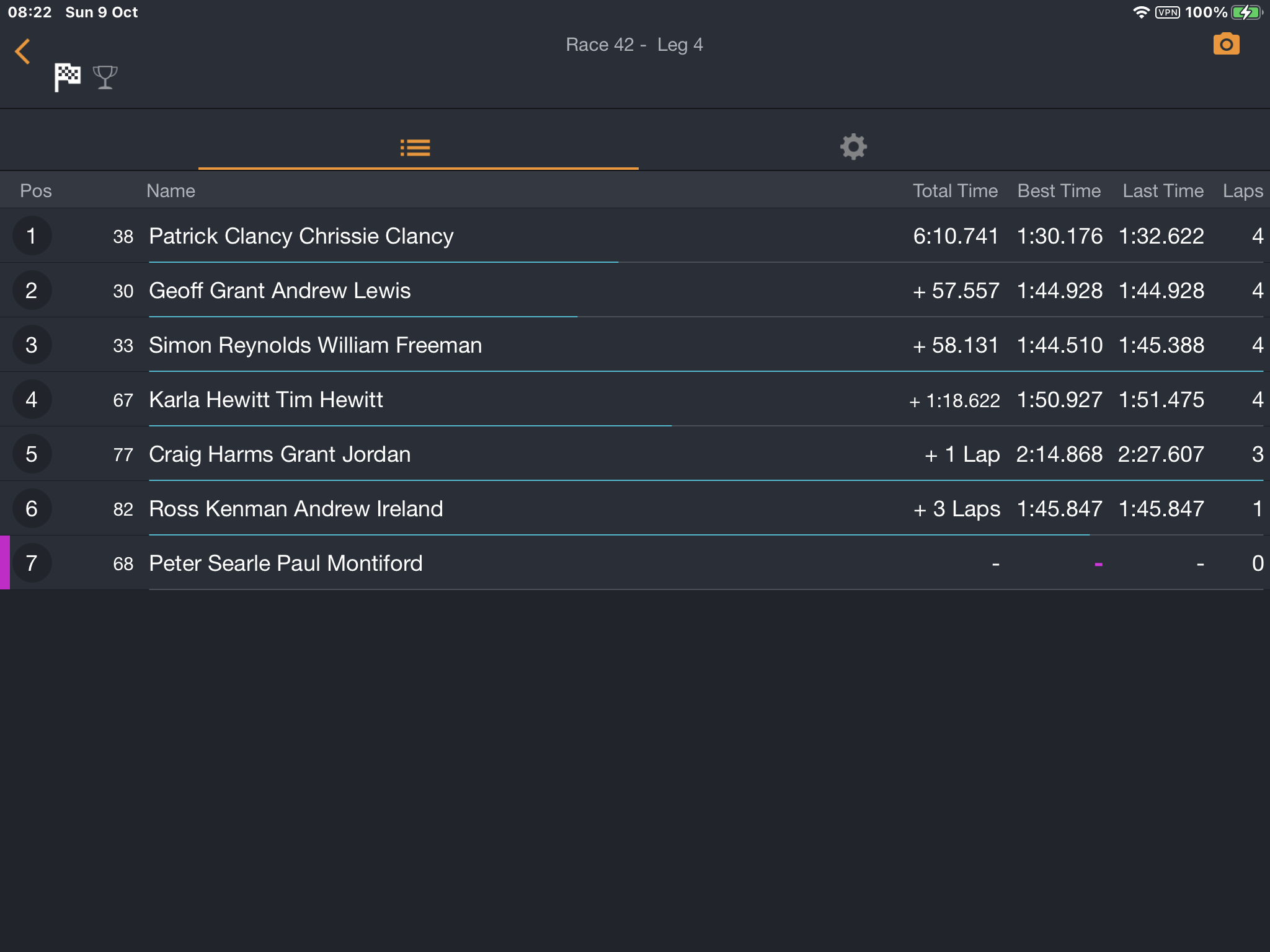Select car number 67

pyautogui.click(x=123, y=400)
